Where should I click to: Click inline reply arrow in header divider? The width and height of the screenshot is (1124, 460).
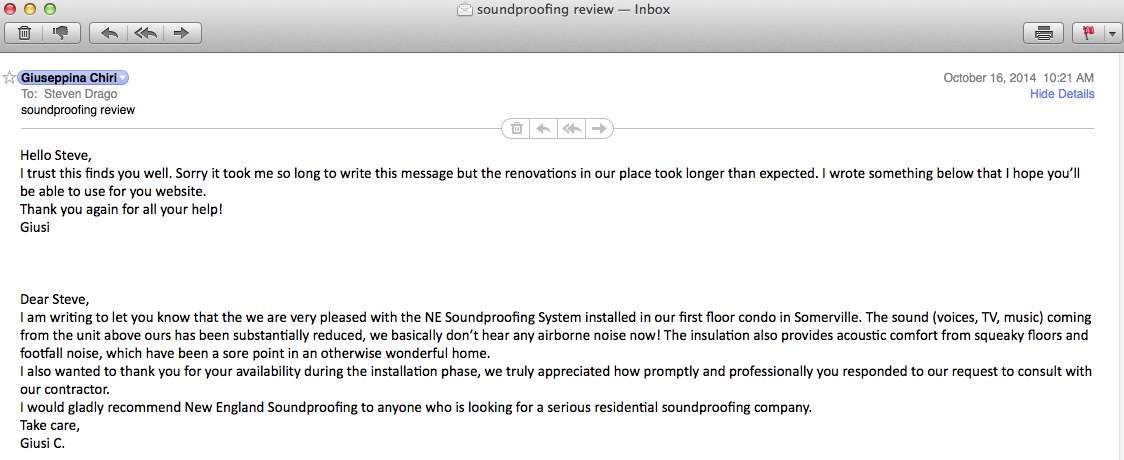(543, 128)
